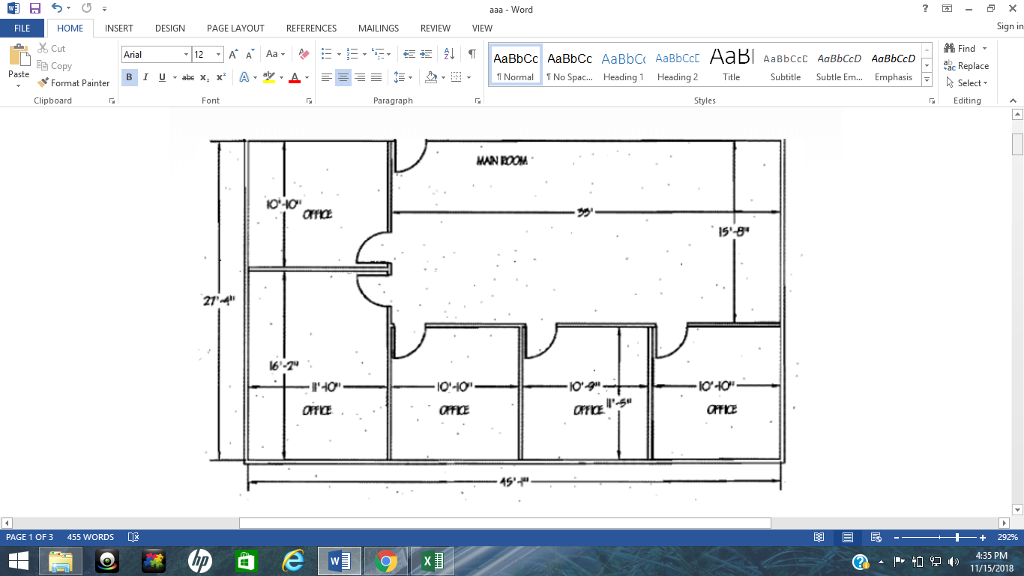Apply center alignment to the text
The width and height of the screenshot is (1024, 576).
(341, 76)
